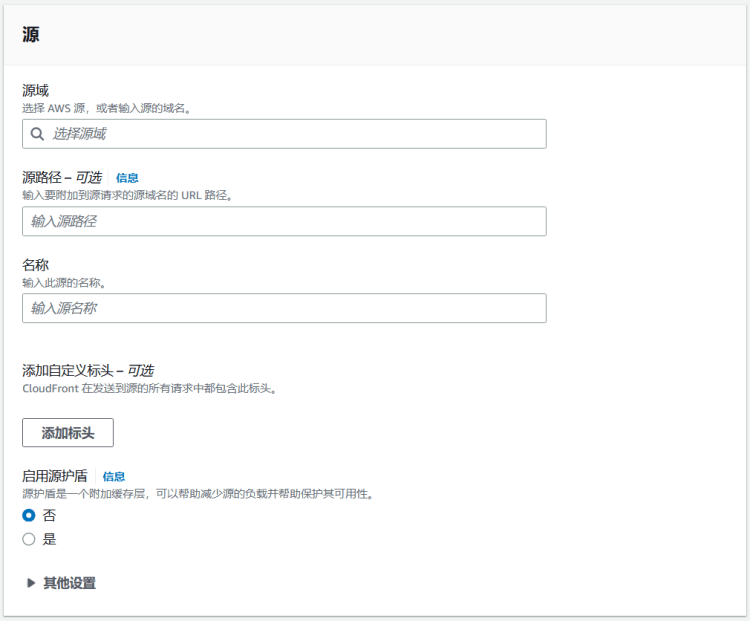Focus the 输入源路径 text field
This screenshot has width=750, height=621.
pos(284,221)
